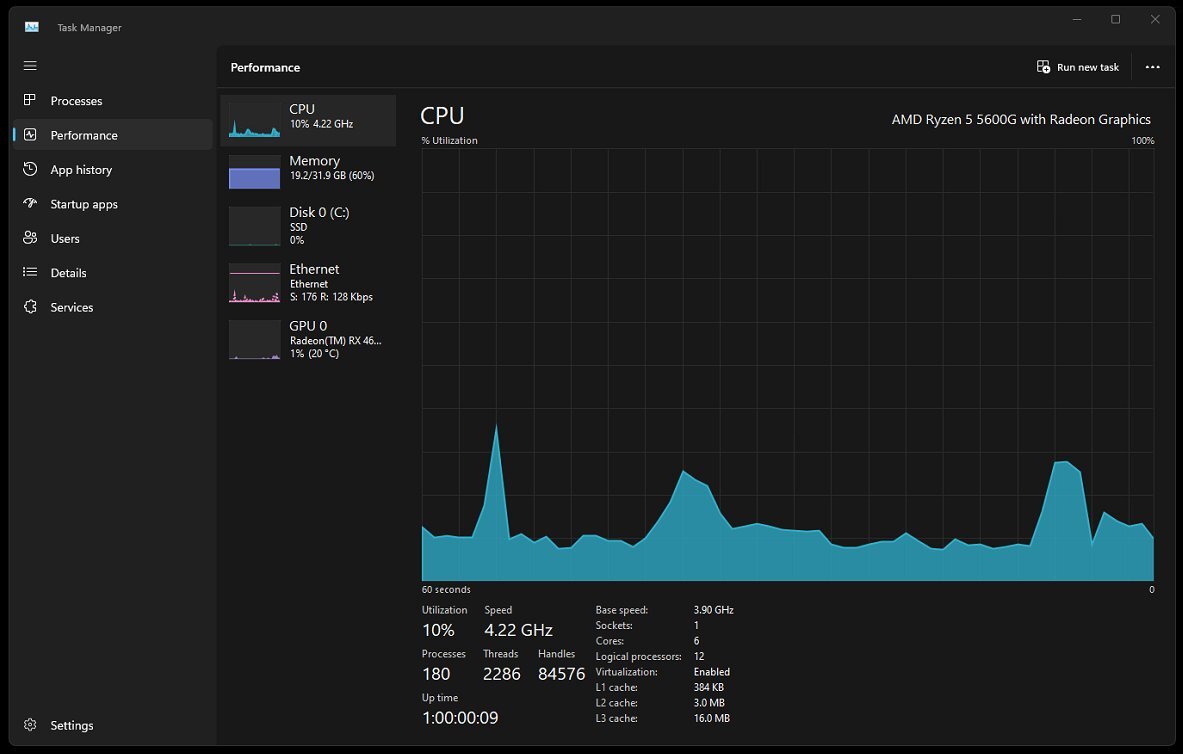Click the Settings gear icon
The image size is (1183, 754).
click(x=30, y=725)
